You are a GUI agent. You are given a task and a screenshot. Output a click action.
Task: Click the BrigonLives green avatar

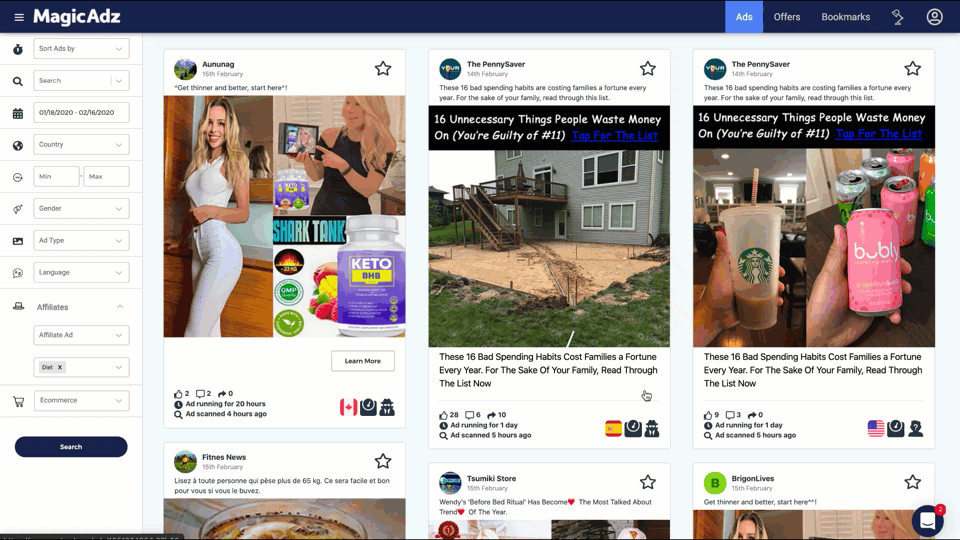pyautogui.click(x=714, y=483)
